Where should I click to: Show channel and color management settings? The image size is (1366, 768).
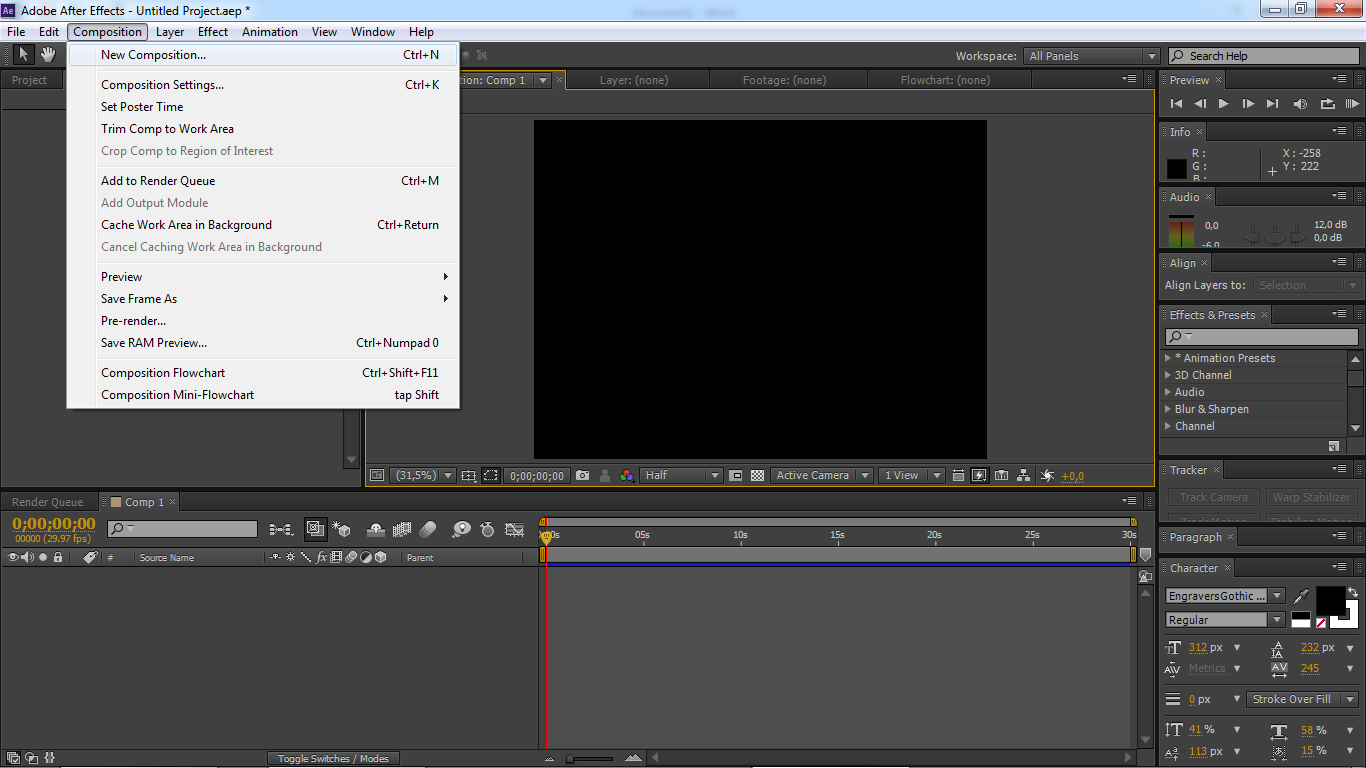626,475
